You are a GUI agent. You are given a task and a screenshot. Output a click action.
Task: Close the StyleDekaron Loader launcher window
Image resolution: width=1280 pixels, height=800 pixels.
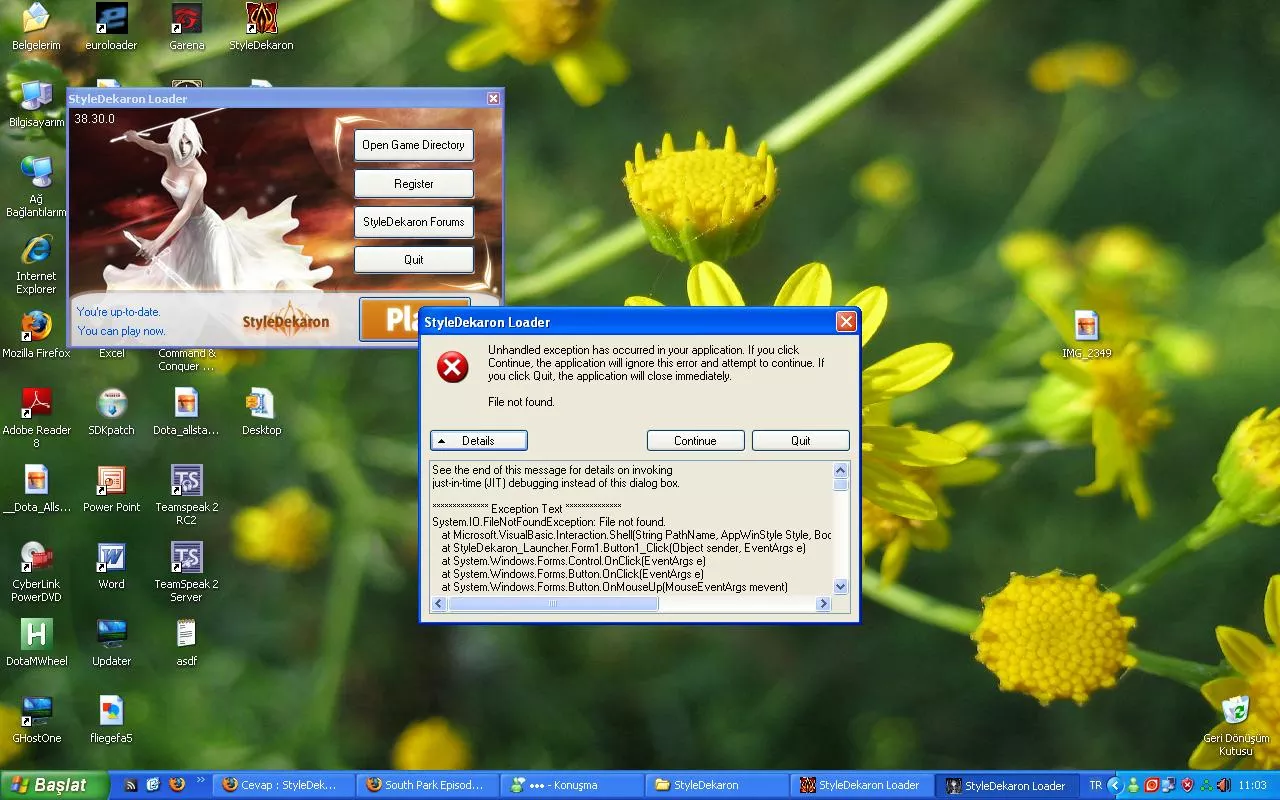[x=493, y=99]
